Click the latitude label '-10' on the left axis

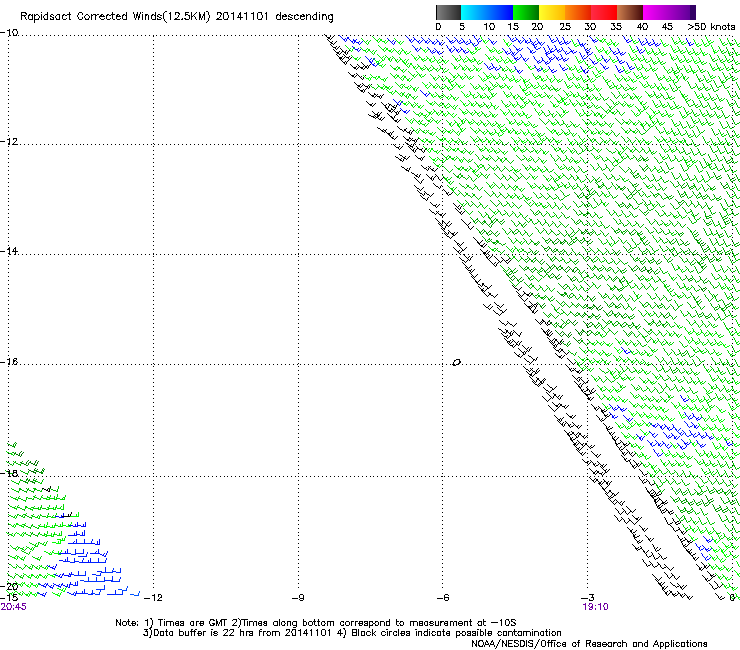pos(9,33)
